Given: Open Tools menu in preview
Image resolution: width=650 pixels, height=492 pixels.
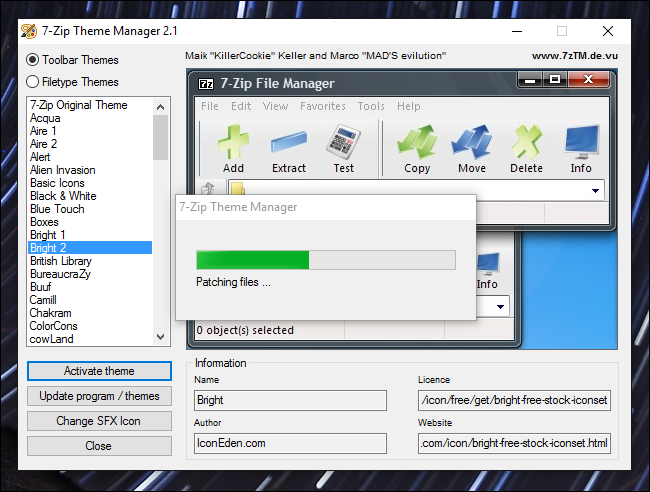Looking at the screenshot, I should pyautogui.click(x=371, y=107).
